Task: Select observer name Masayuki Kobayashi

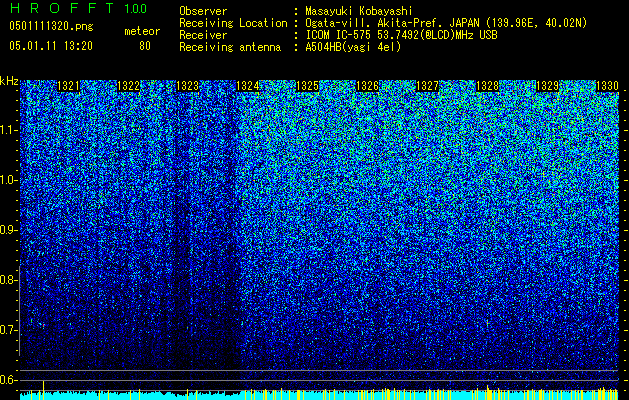Action: coord(359,11)
